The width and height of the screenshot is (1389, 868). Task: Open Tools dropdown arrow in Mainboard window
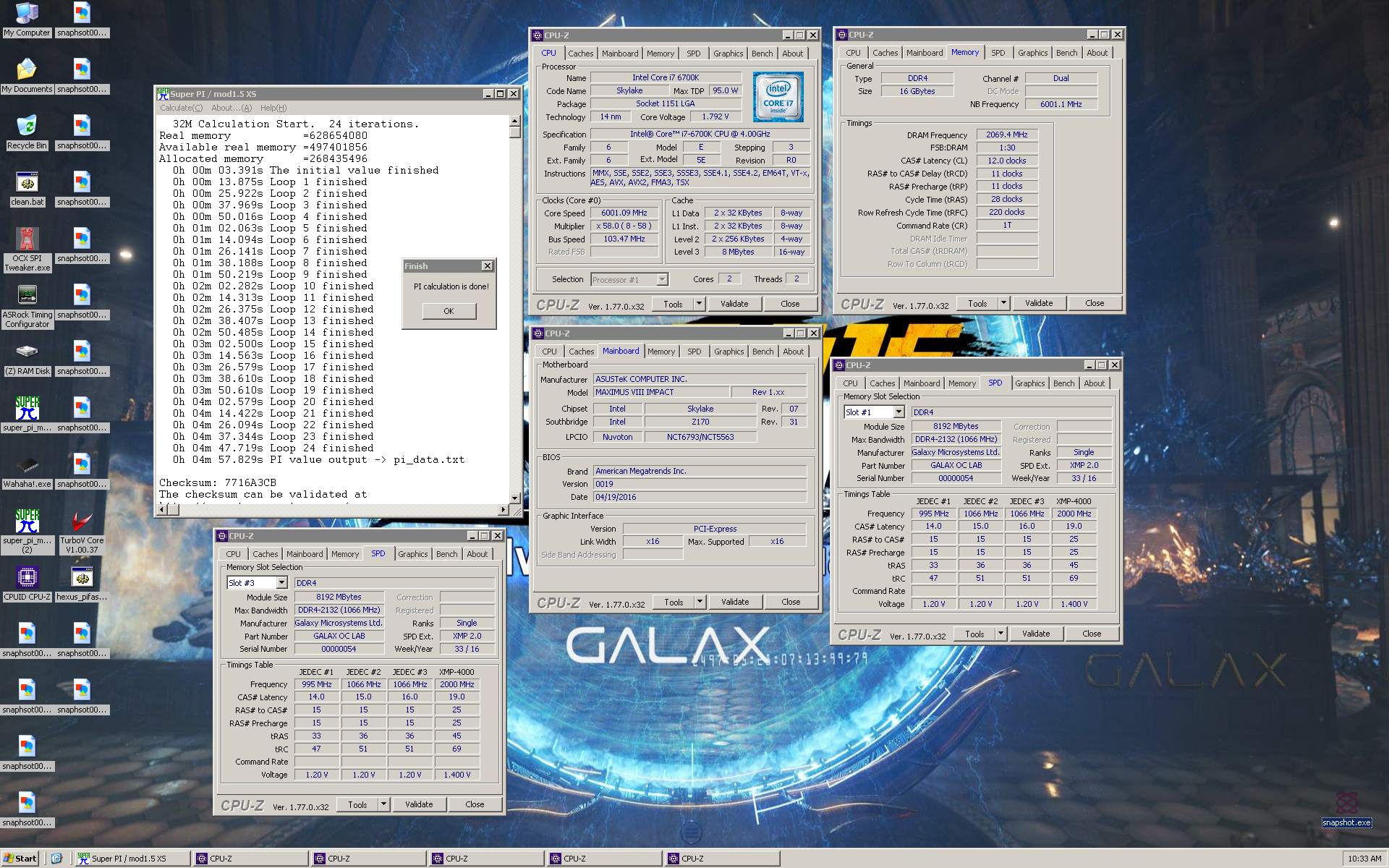700,602
